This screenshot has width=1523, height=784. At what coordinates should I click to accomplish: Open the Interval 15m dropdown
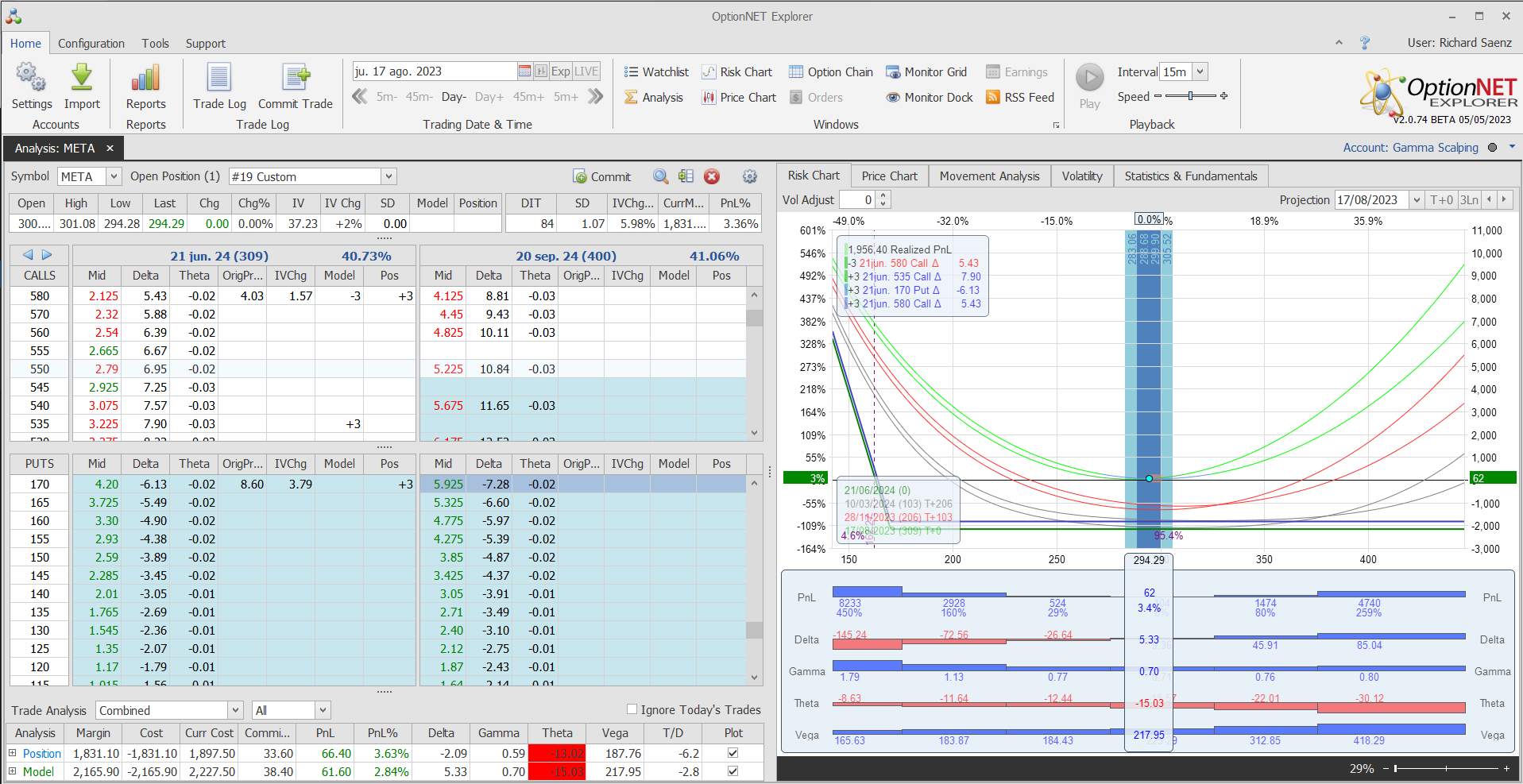[1200, 71]
